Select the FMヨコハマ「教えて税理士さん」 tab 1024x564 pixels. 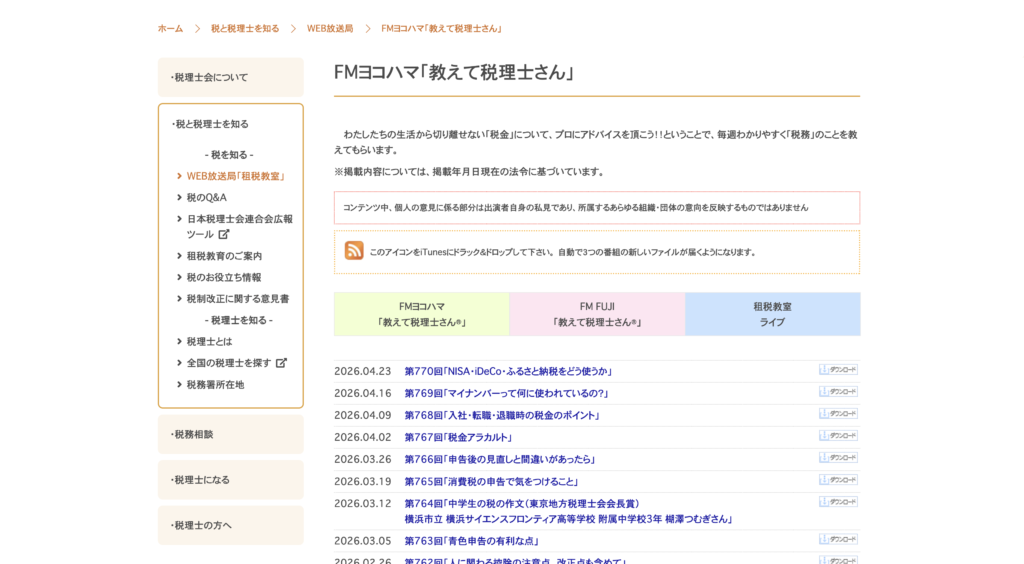422,314
